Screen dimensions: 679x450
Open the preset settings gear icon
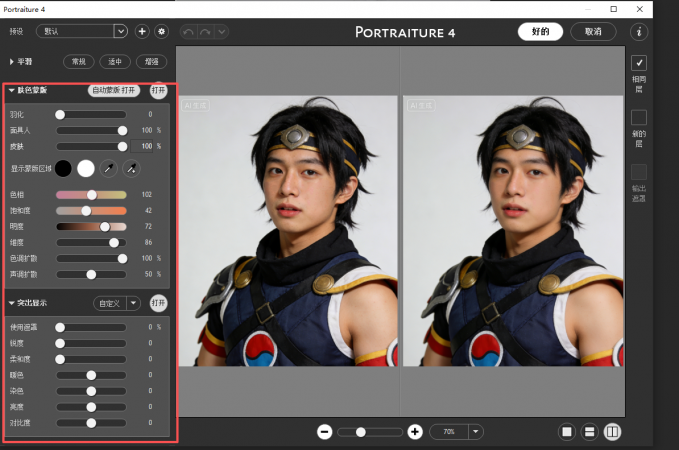(x=162, y=32)
